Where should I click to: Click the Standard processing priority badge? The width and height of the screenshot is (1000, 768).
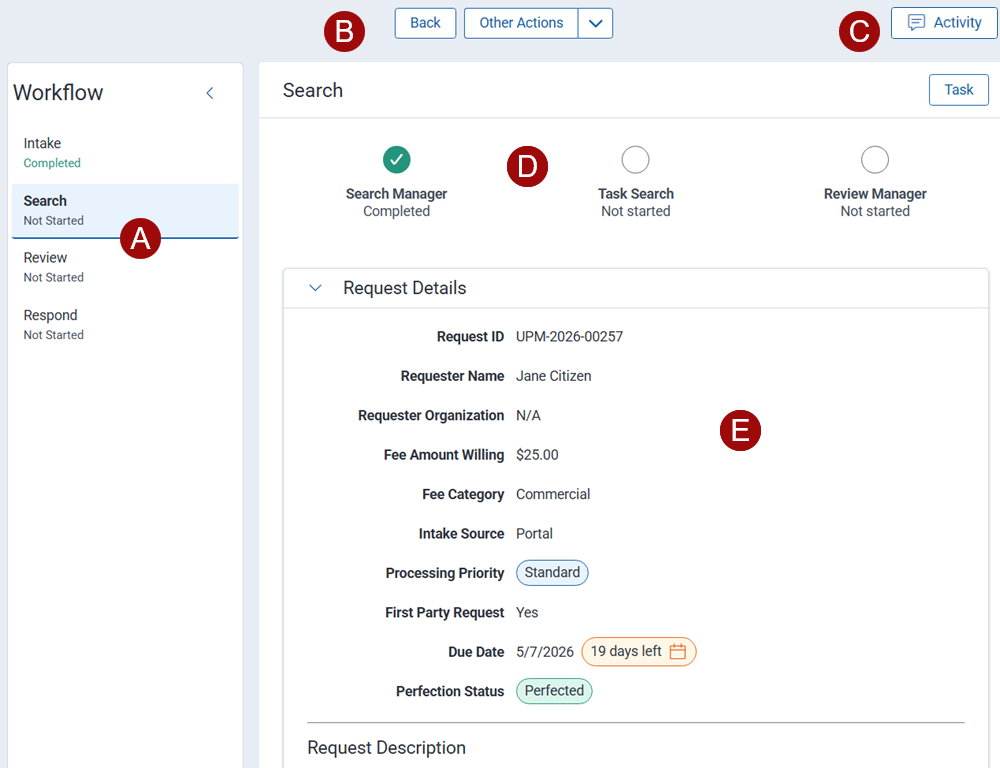[x=552, y=573]
